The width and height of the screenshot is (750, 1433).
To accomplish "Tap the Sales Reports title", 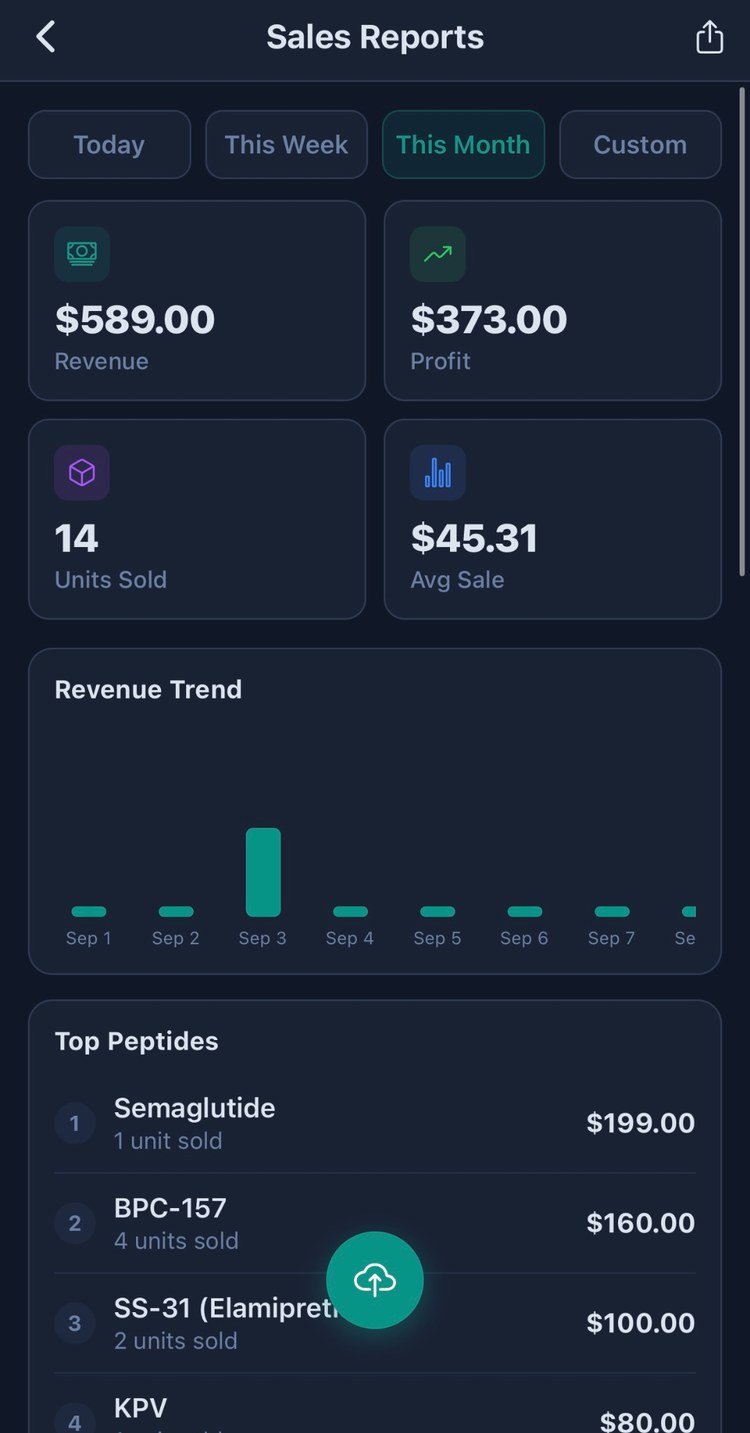I will 375,37.
